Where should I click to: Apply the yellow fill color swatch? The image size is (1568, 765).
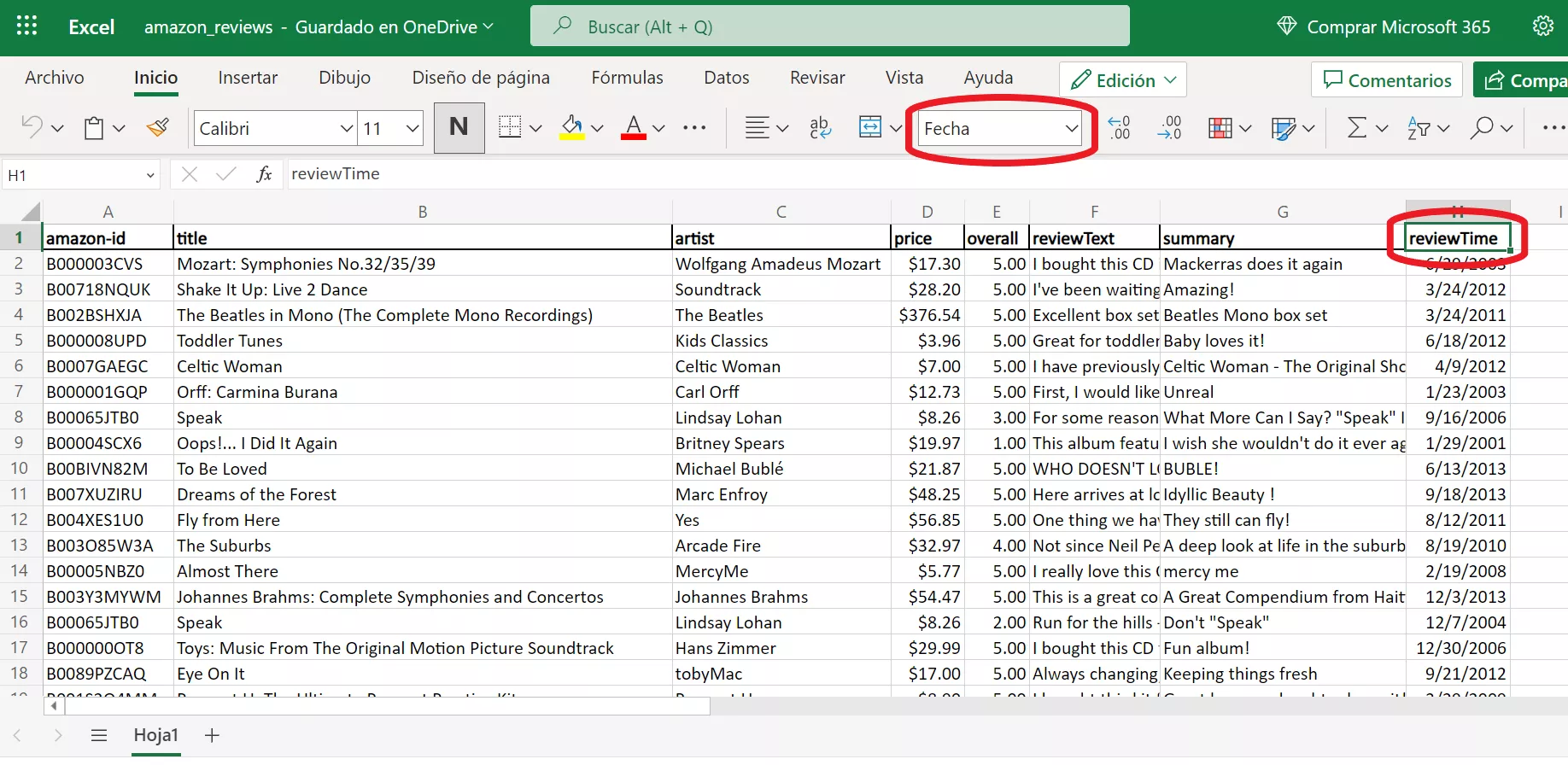click(572, 128)
